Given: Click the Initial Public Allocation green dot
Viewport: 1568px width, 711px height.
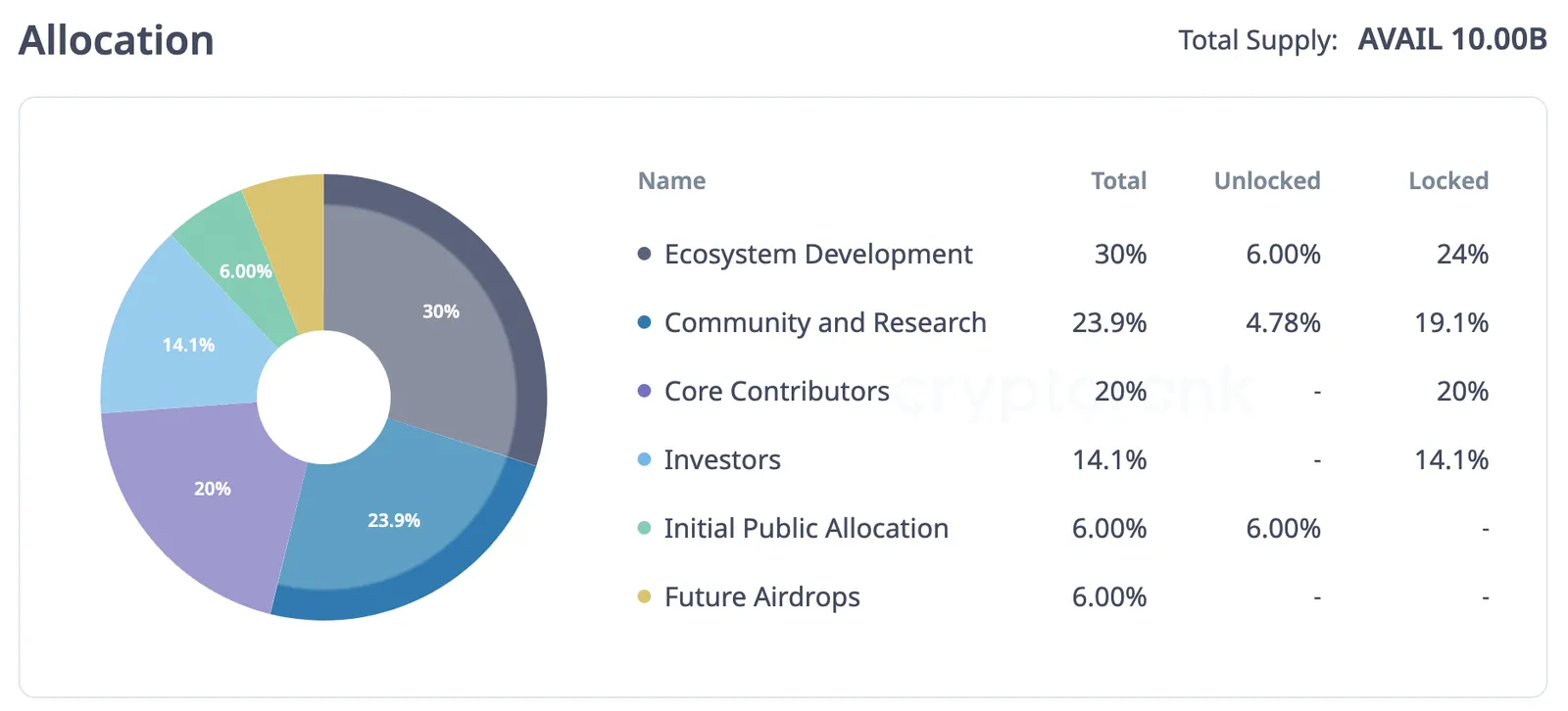Looking at the screenshot, I should click(644, 528).
